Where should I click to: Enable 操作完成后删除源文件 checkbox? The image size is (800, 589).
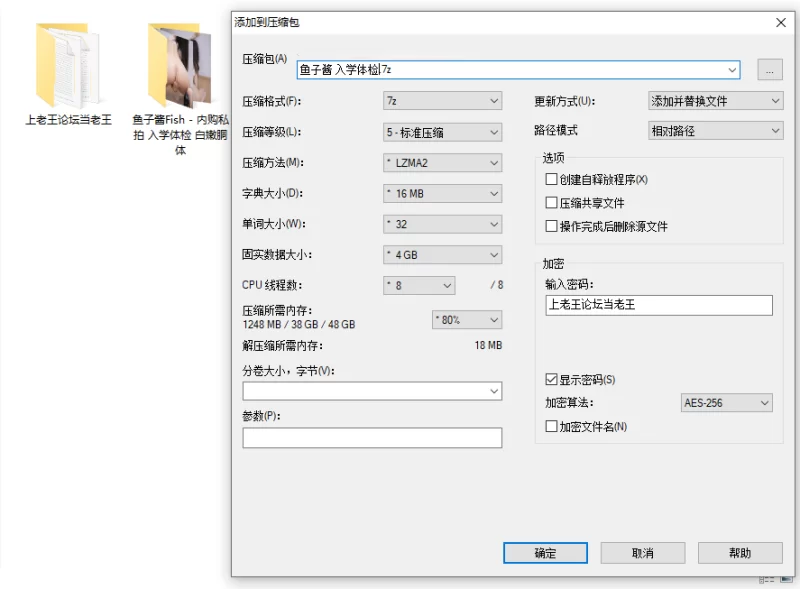(x=551, y=226)
